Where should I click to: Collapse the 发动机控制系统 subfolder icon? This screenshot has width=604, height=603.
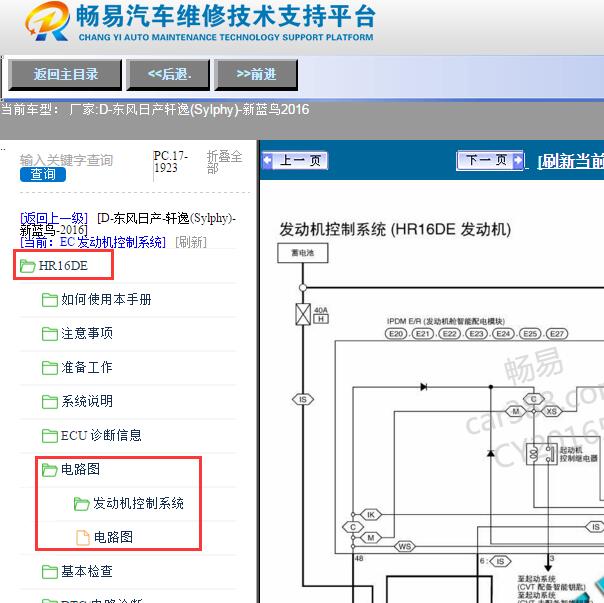(81, 504)
